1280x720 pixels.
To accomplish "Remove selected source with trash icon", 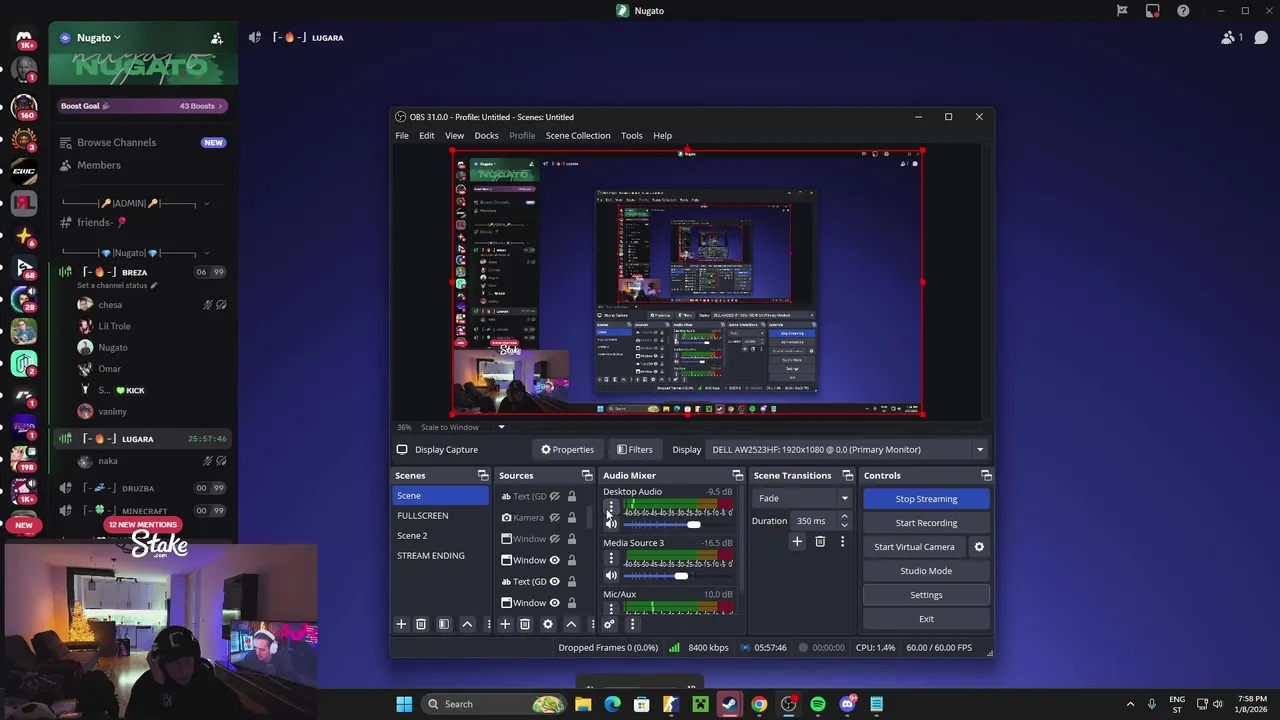I will pyautogui.click(x=525, y=624).
